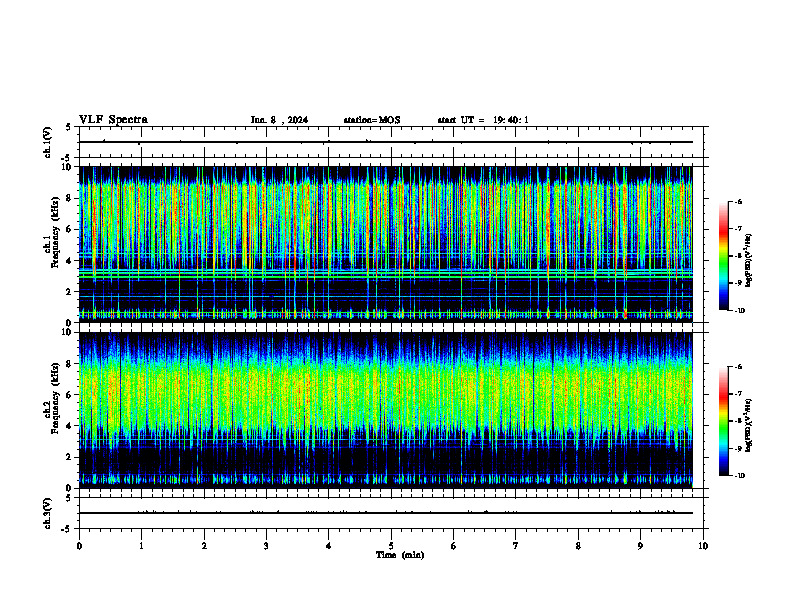Screen dimensions: 792x612
Task: Click the "Jan. 8 , 2024" date text
Action: [279, 120]
